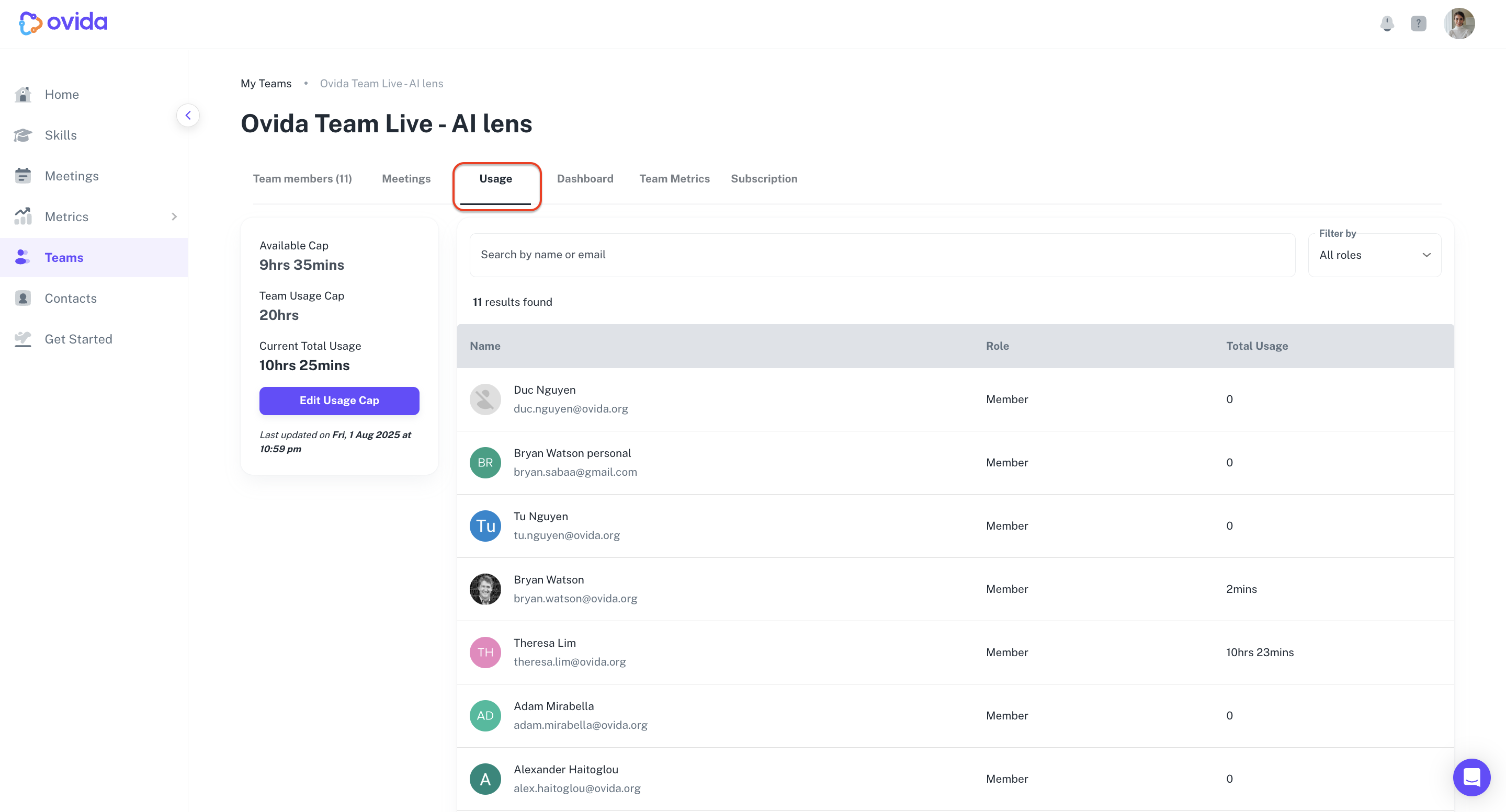
Task: Follow the My Teams breadcrumb link
Action: [266, 84]
